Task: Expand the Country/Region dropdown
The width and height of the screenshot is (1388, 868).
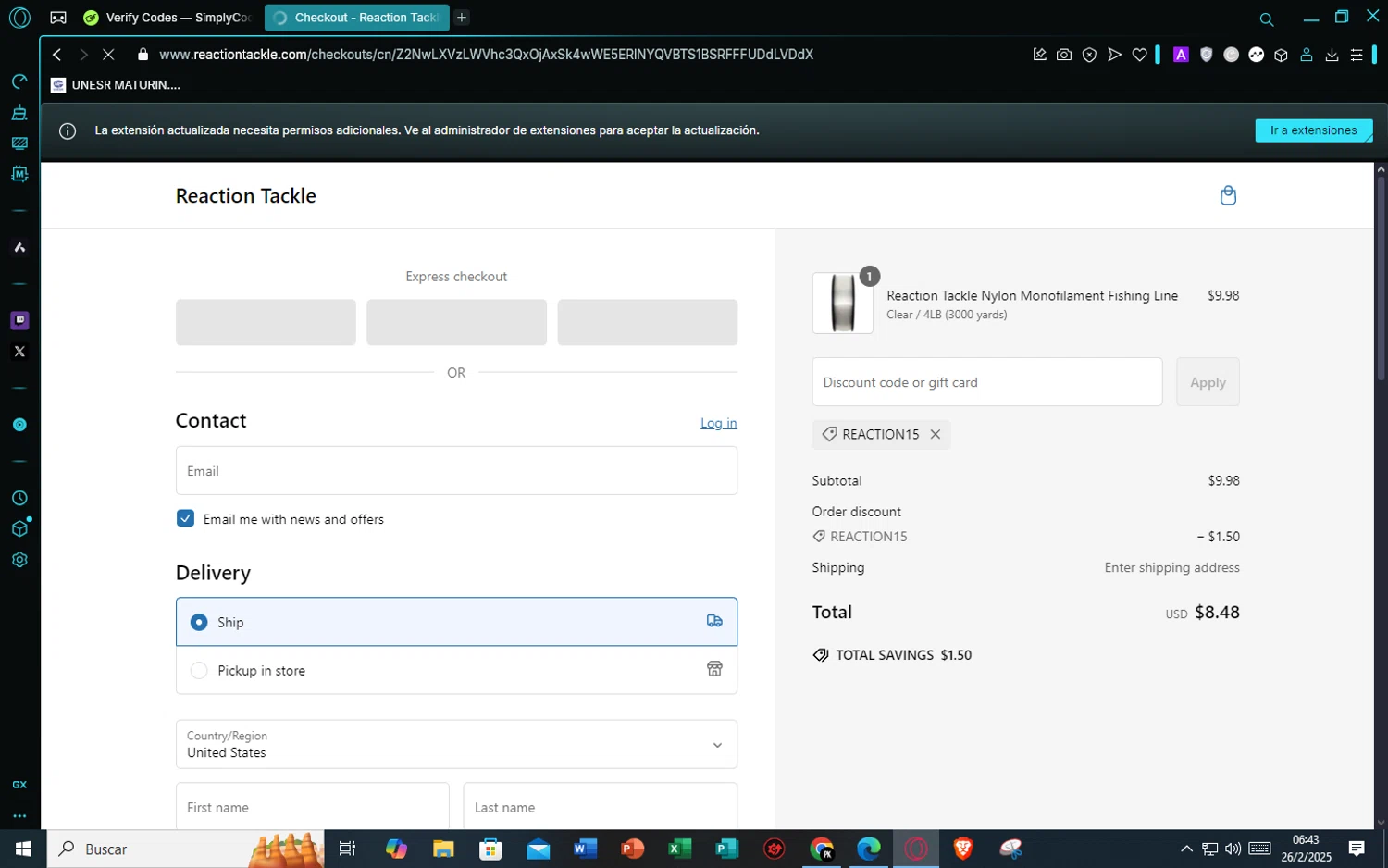Action: (456, 744)
